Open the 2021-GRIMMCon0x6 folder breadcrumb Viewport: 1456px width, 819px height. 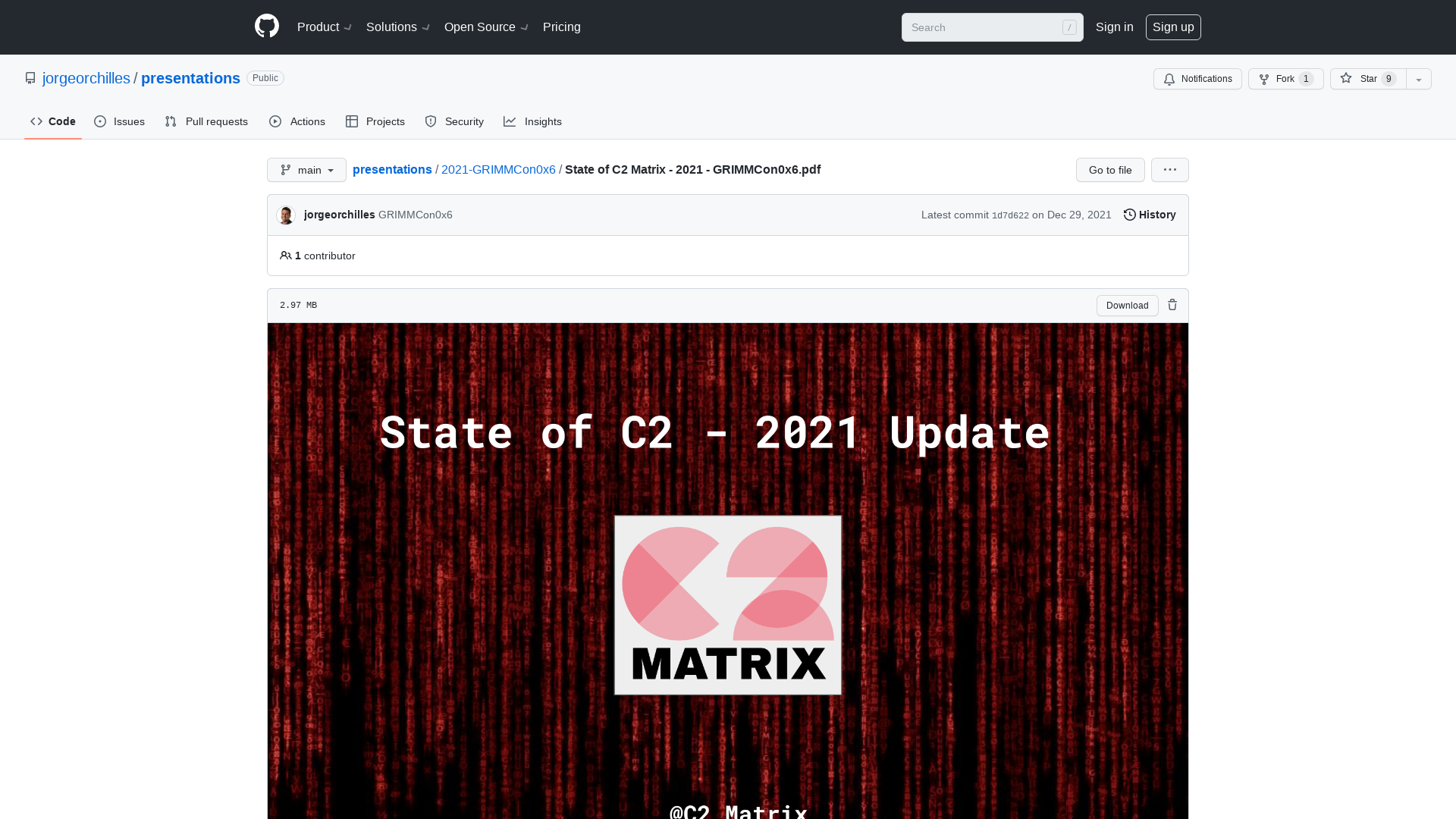498,169
